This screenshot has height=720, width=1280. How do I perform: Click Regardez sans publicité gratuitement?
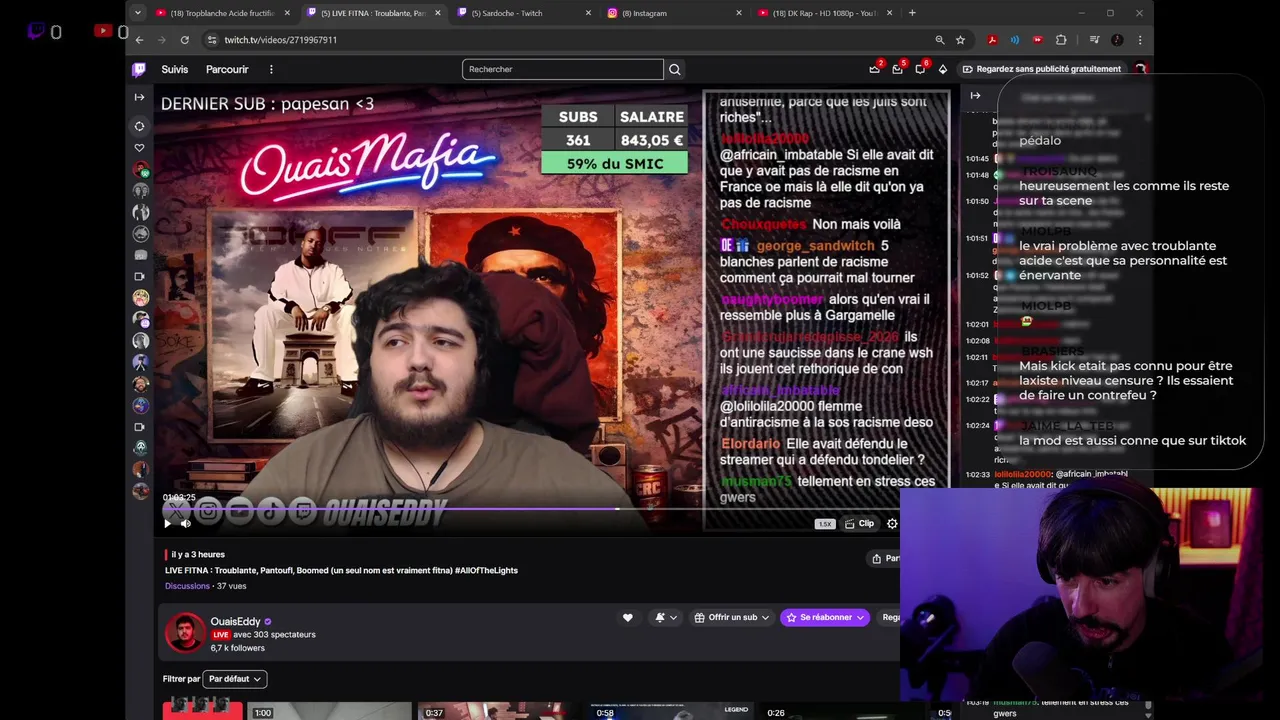coord(1041,69)
